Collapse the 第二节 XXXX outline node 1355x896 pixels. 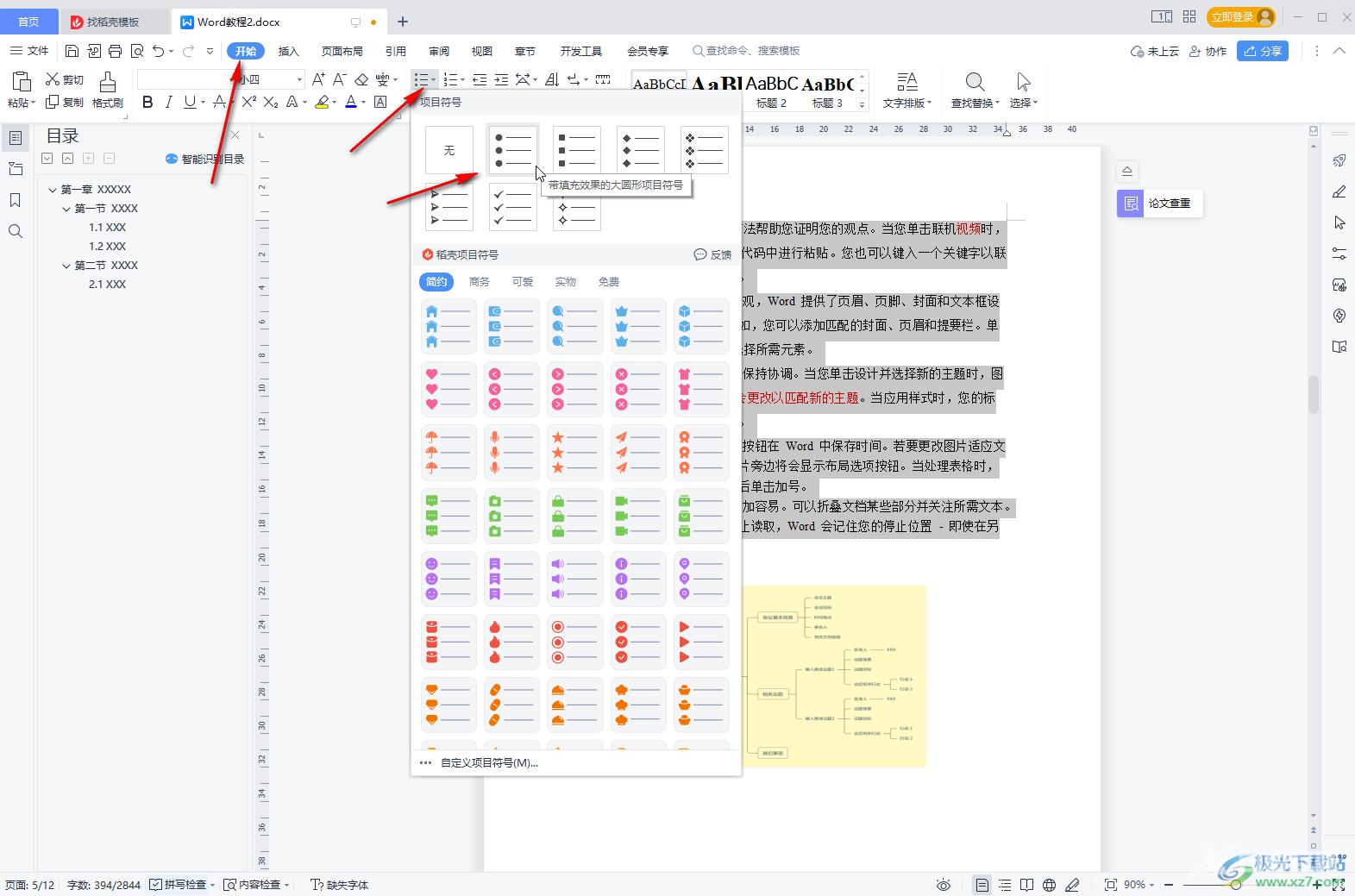[66, 266]
